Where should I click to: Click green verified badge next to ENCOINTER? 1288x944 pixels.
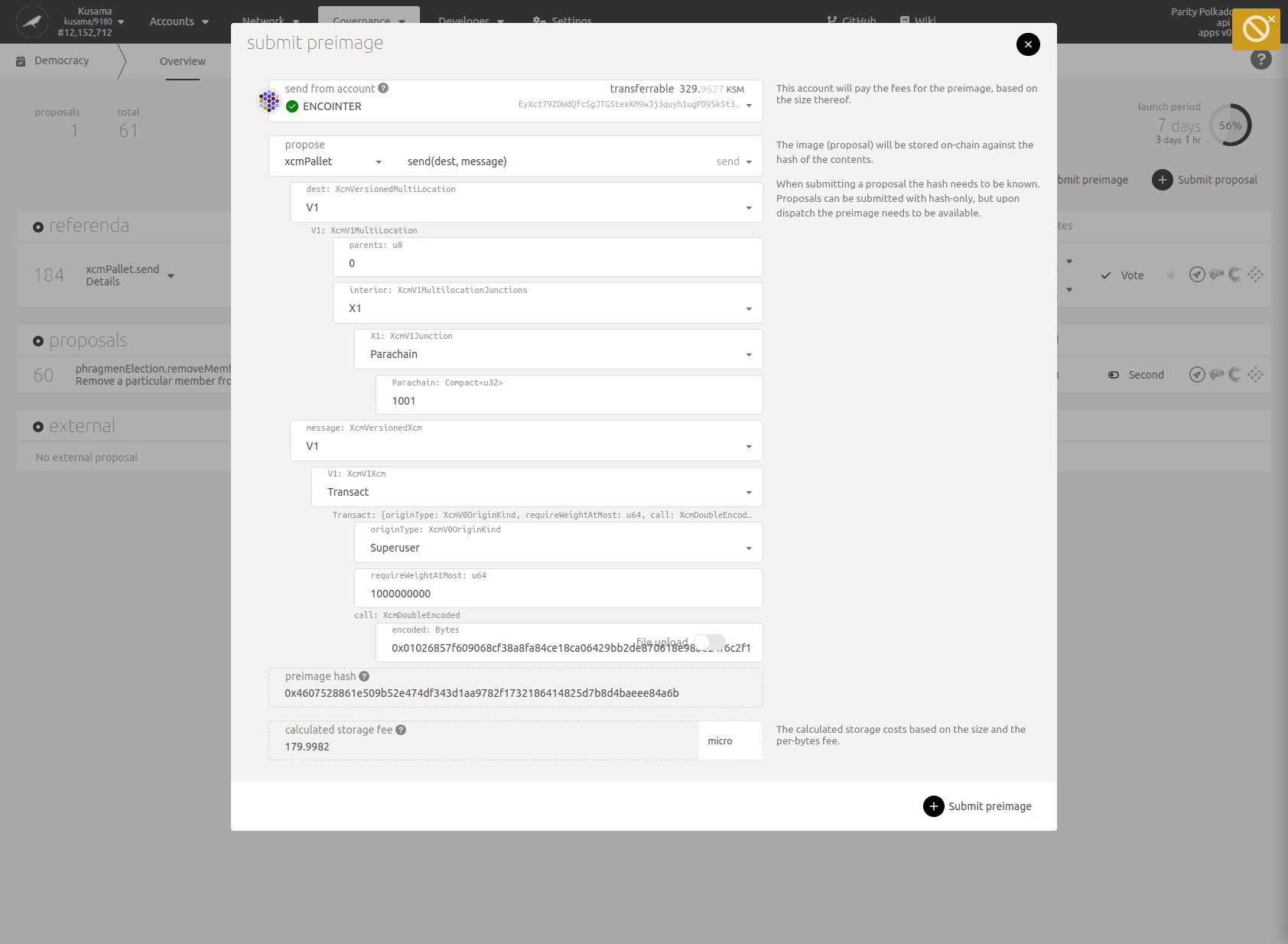292,107
